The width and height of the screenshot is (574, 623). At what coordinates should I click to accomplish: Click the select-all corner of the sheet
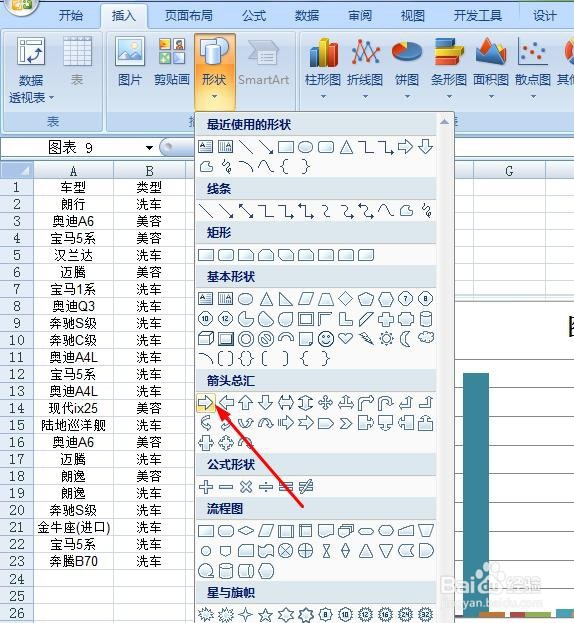pos(16,171)
